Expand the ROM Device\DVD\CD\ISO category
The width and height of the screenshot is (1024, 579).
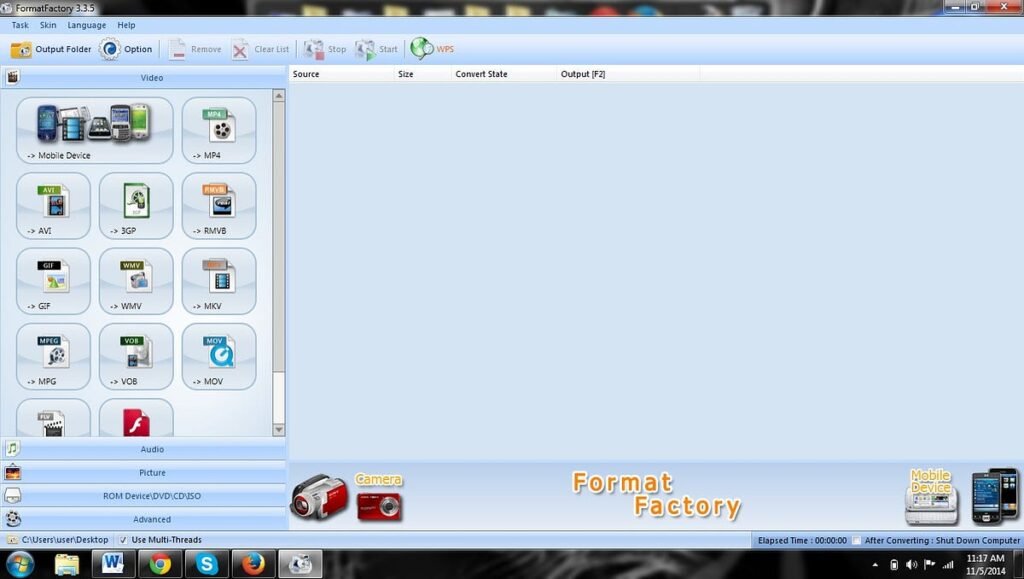click(144, 496)
